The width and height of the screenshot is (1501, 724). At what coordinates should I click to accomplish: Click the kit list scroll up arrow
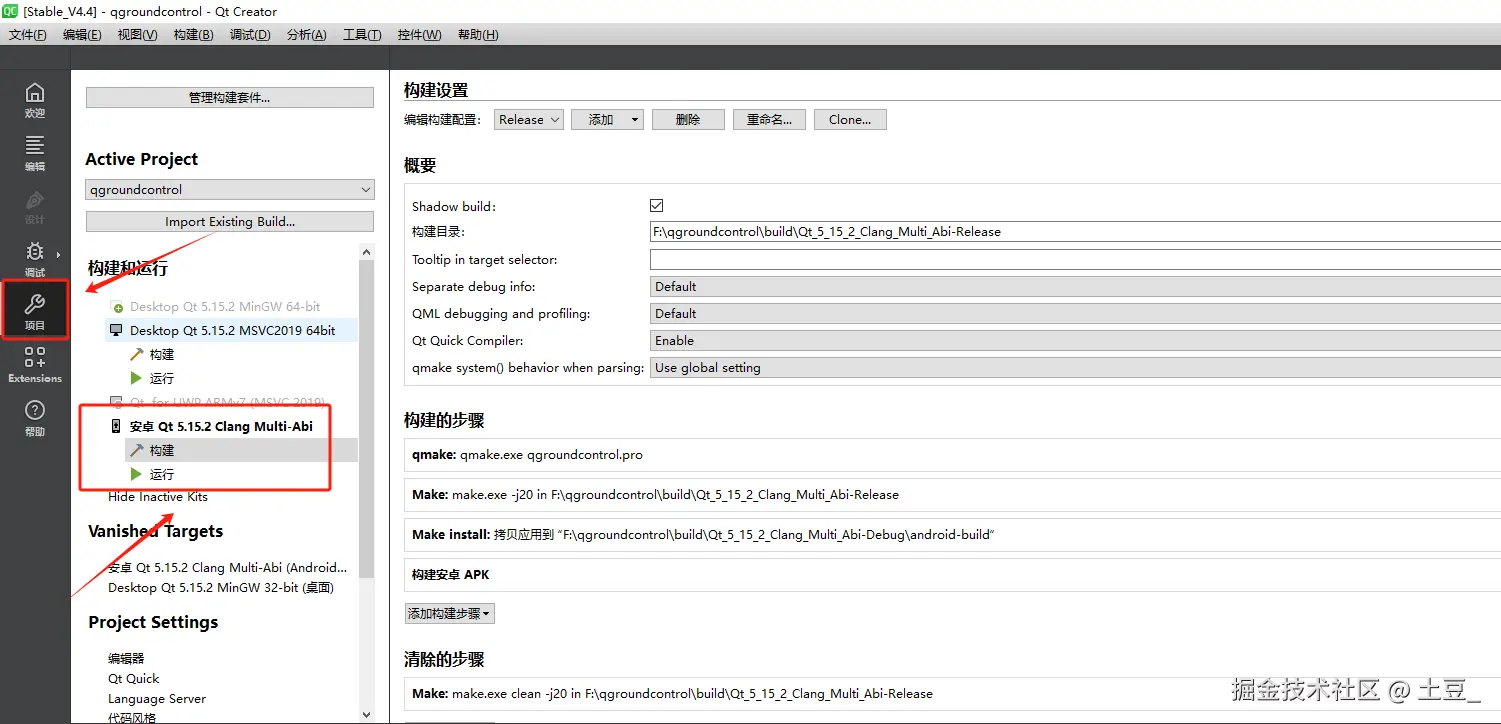pos(366,252)
